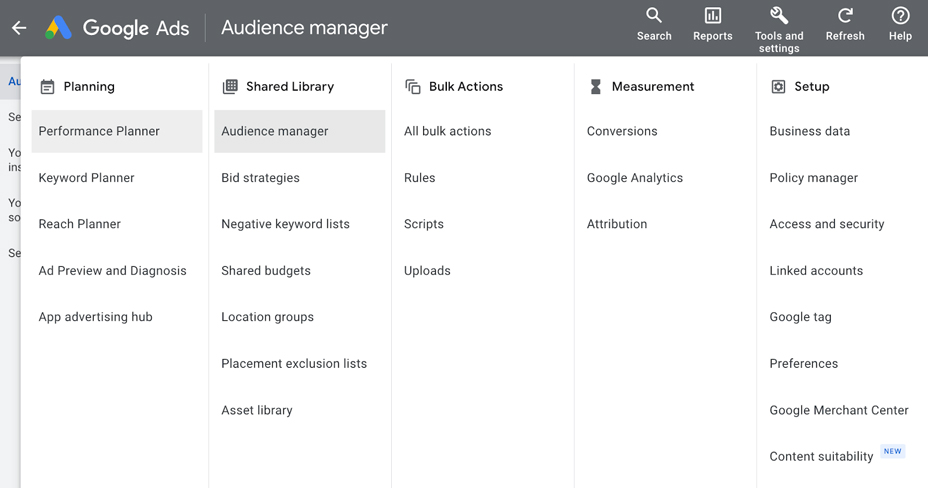This screenshot has height=488, width=928.
Task: Click the Setup heading
Action: coord(811,86)
